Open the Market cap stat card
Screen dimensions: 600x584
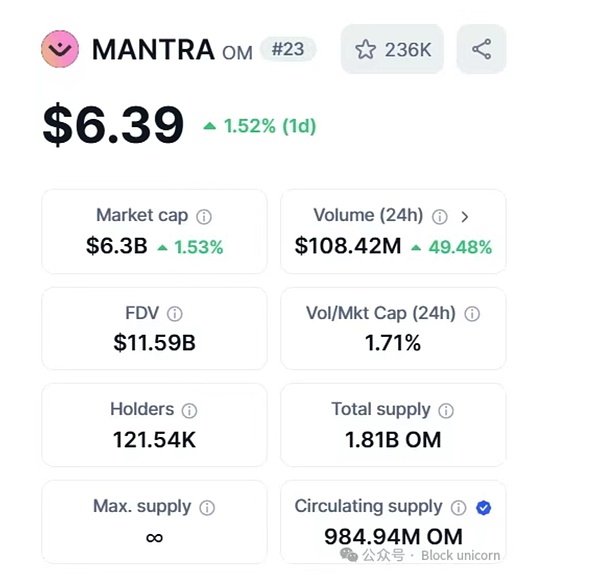[154, 231]
